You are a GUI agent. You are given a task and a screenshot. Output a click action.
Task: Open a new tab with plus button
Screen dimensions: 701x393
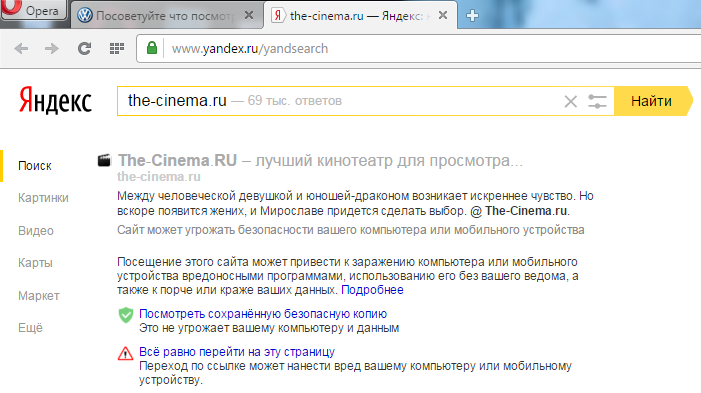(472, 16)
